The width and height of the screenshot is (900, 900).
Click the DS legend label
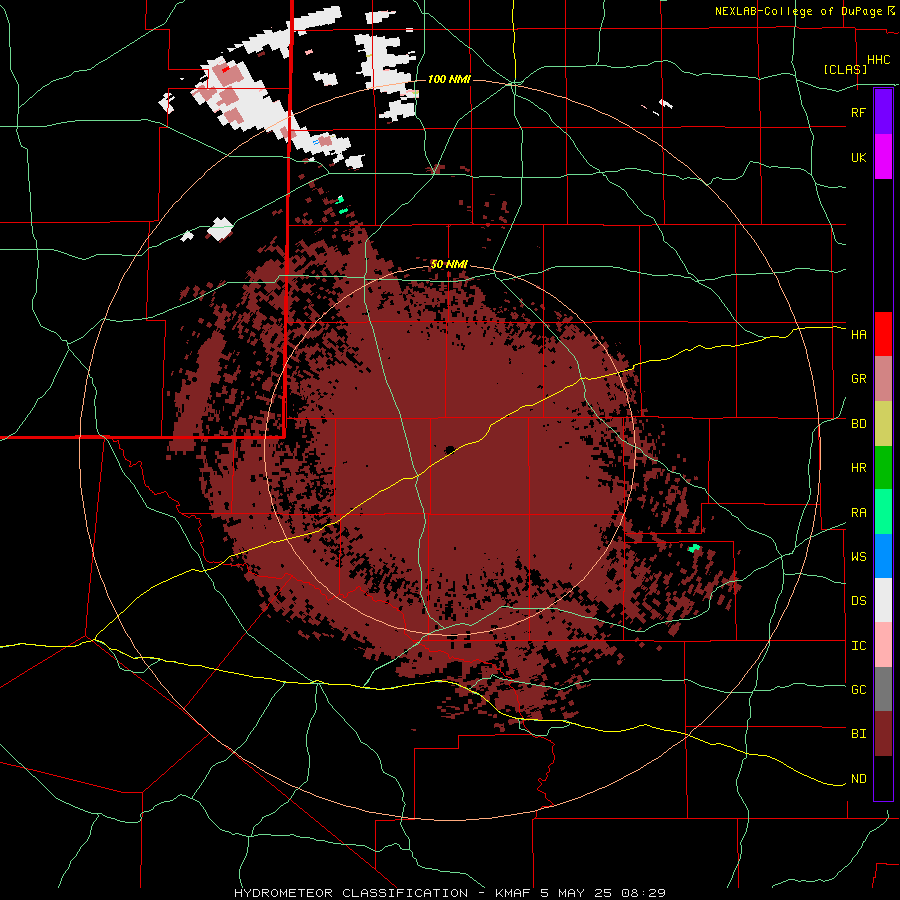tap(858, 601)
